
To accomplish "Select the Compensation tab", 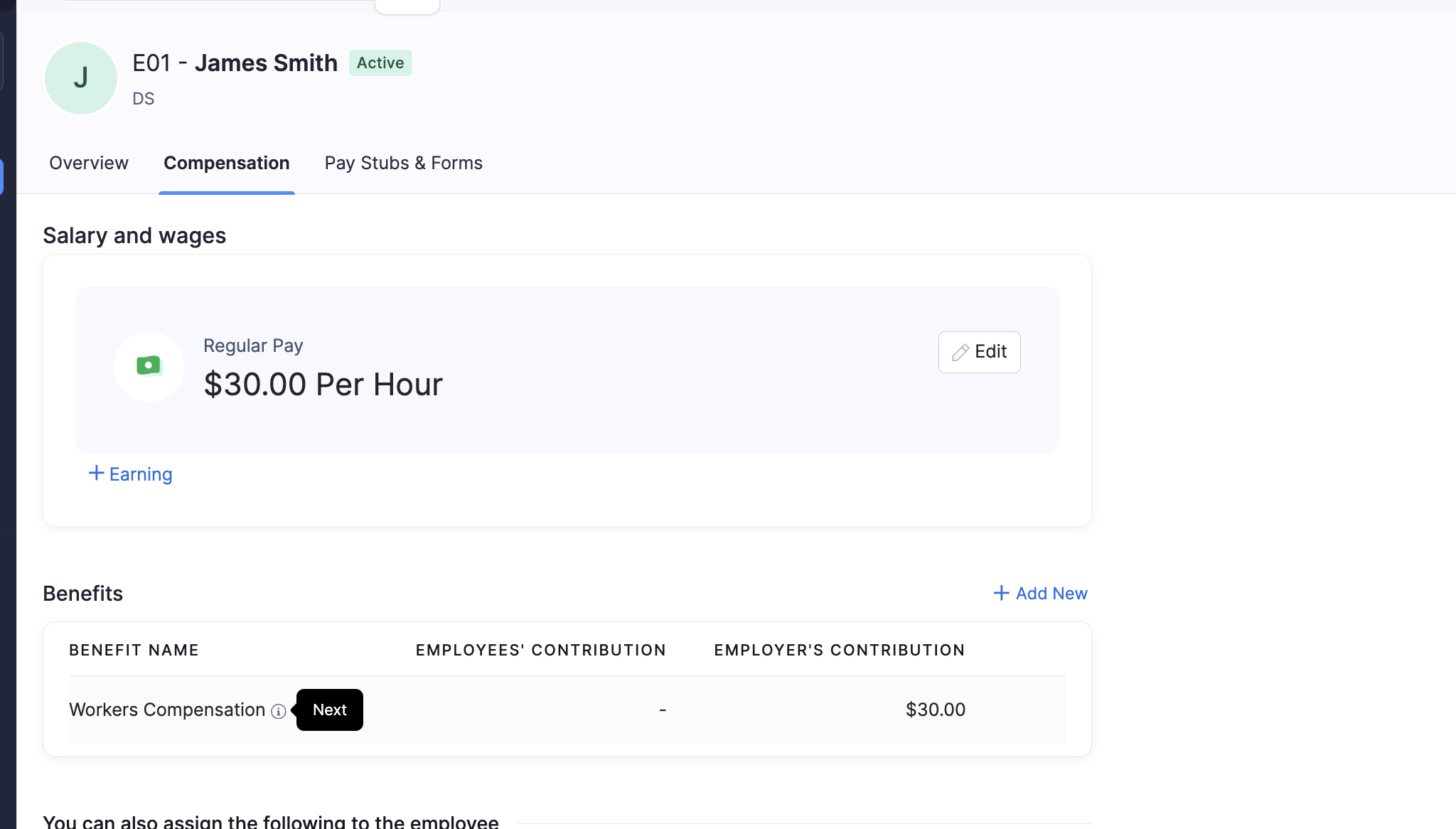I will point(227,163).
